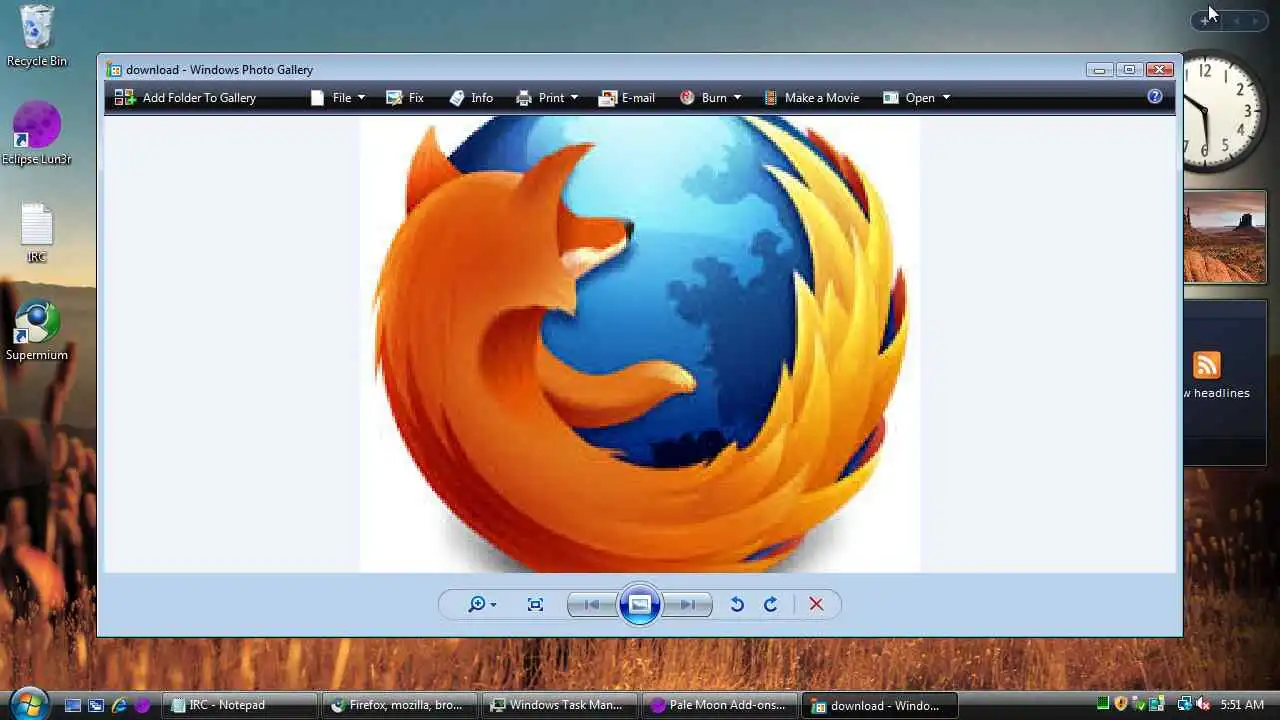Open the File menu dropdown
The image size is (1280, 720).
click(x=337, y=98)
